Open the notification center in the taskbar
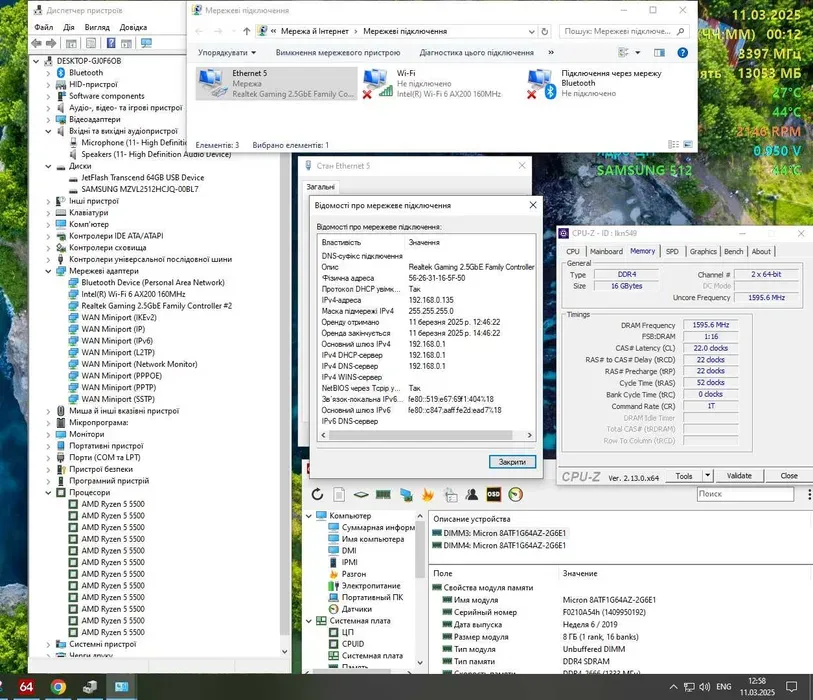This screenshot has width=813, height=700. tap(792, 687)
